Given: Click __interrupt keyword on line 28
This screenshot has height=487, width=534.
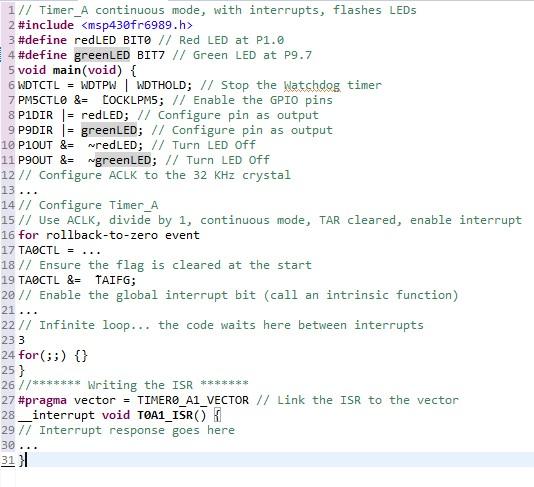Looking at the screenshot, I should coord(57,415).
